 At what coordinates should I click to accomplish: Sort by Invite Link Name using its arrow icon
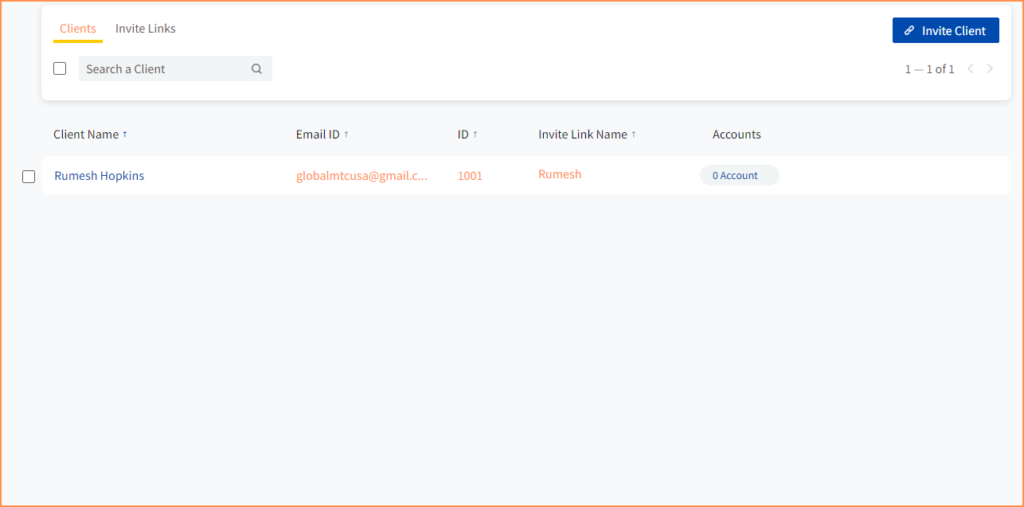[x=633, y=135]
